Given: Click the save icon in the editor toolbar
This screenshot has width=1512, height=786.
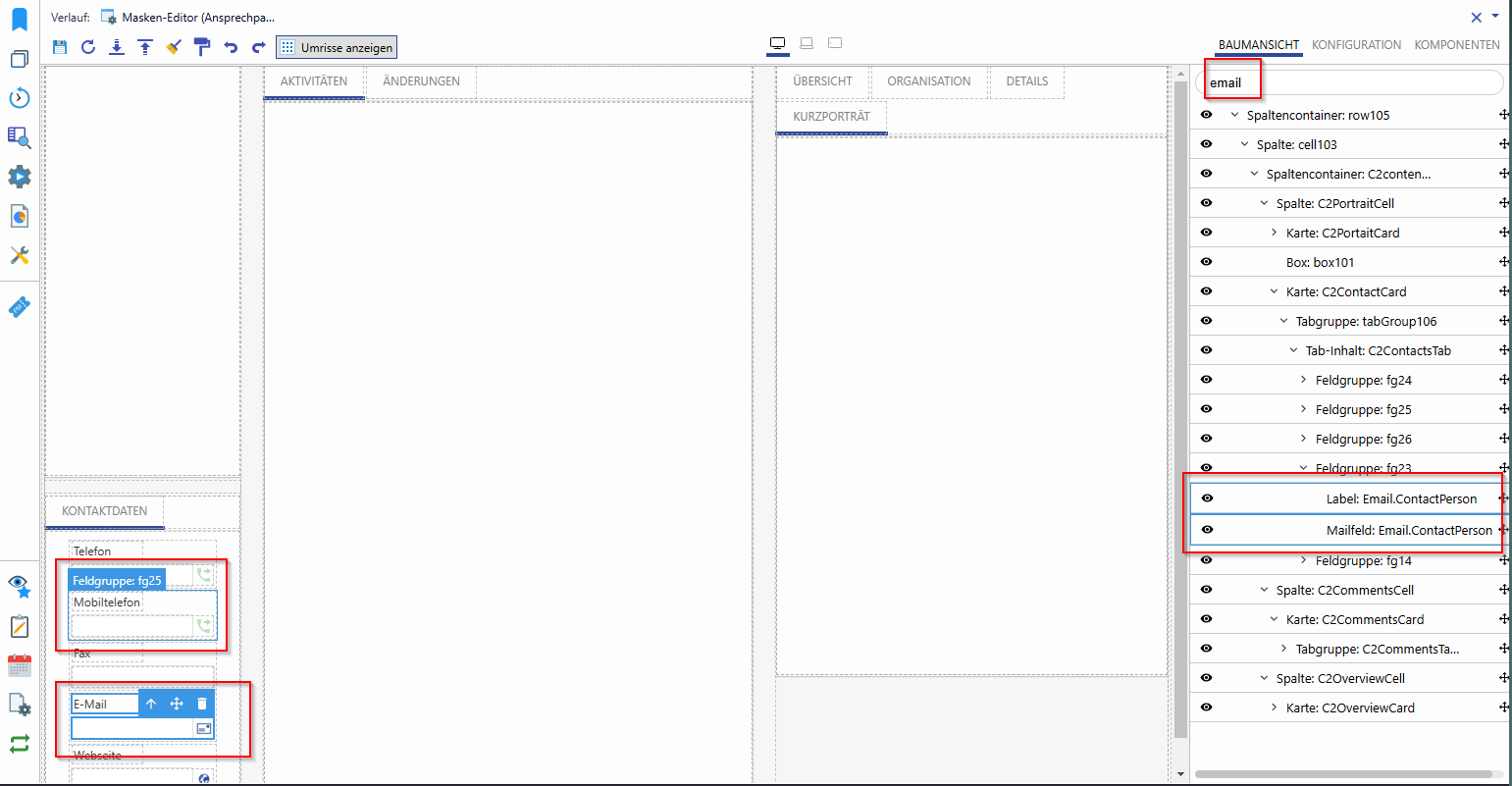Looking at the screenshot, I should click(x=60, y=47).
